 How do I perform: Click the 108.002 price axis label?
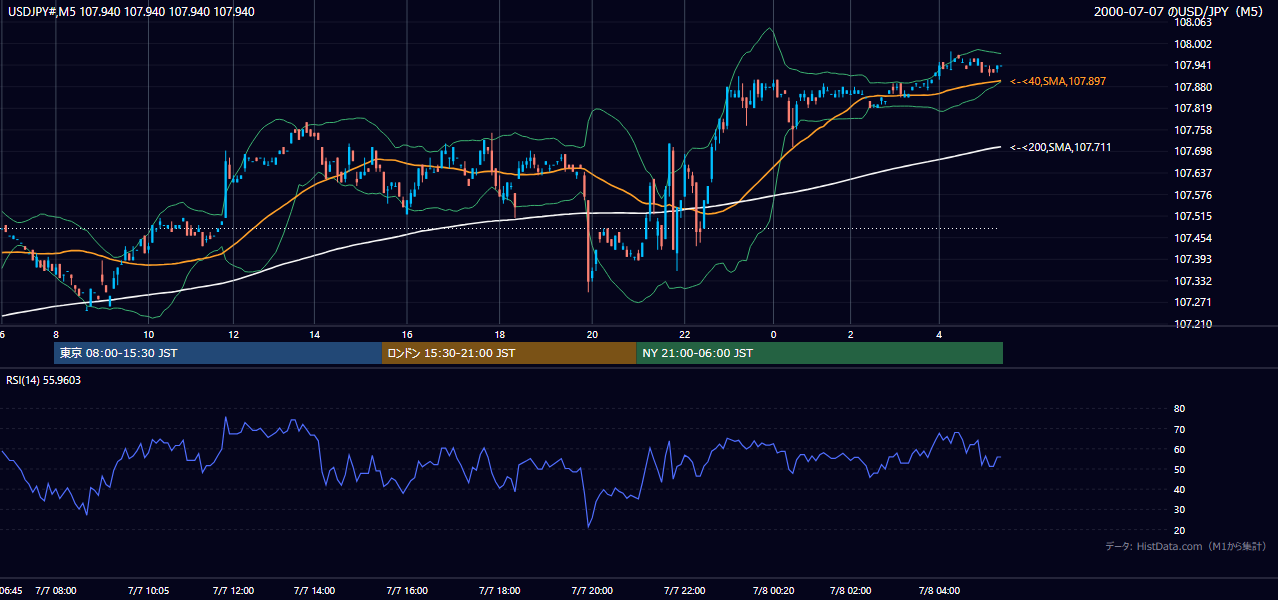pos(1193,44)
